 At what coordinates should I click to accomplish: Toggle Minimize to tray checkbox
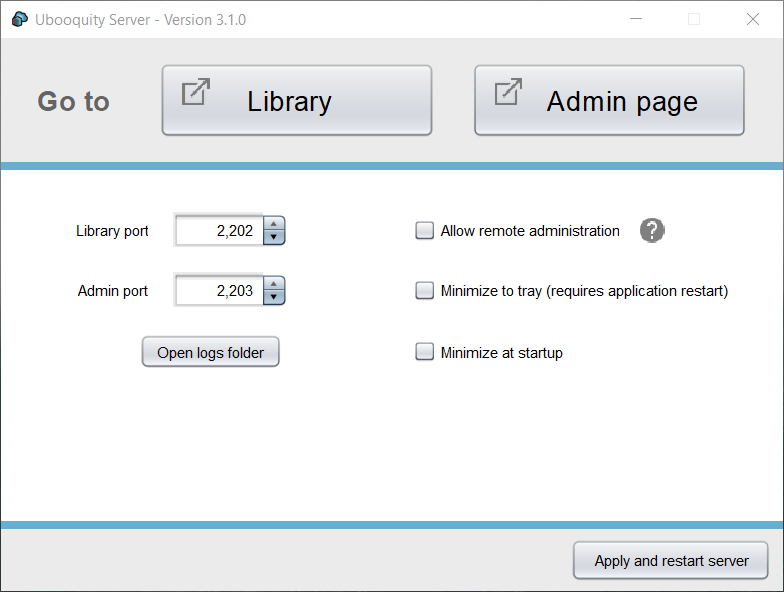pos(424,290)
